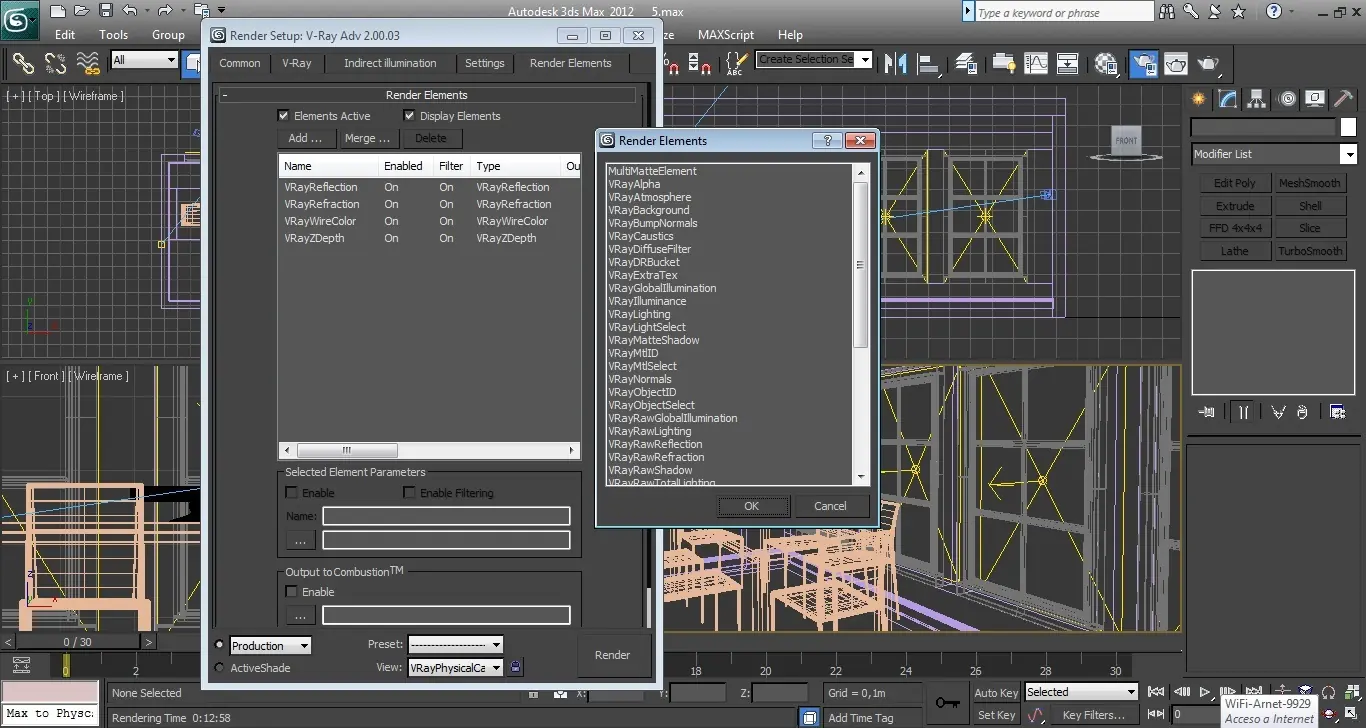Click the Open File folder icon

coord(82,11)
